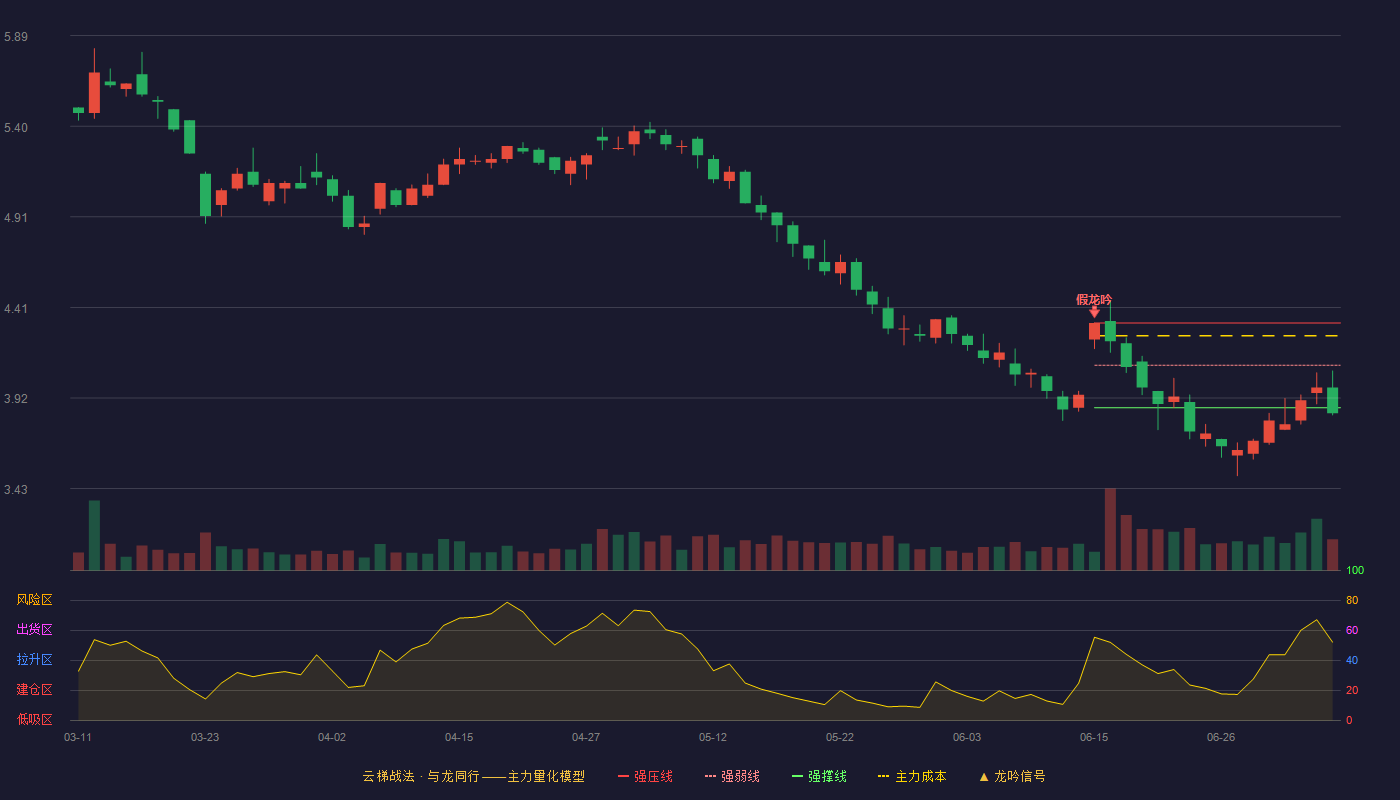Click the 03-23 date axis label
The image size is (1400, 800).
205,737
